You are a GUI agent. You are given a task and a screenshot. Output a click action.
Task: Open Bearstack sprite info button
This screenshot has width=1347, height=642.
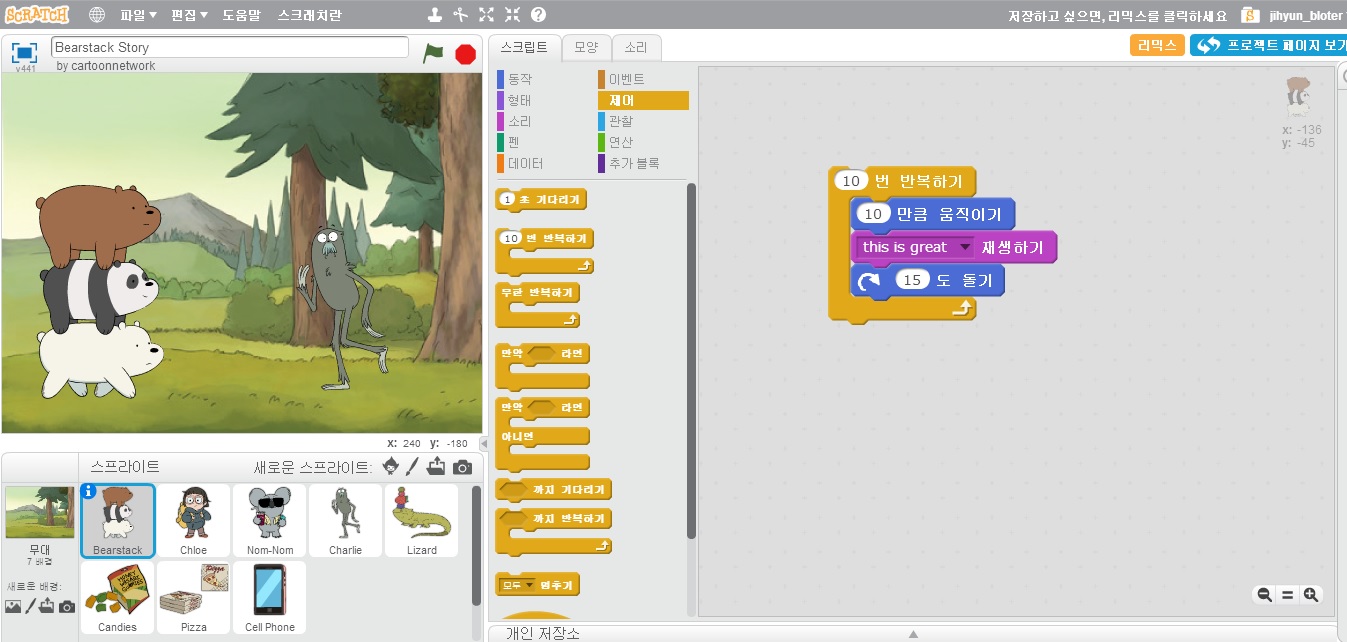89,491
